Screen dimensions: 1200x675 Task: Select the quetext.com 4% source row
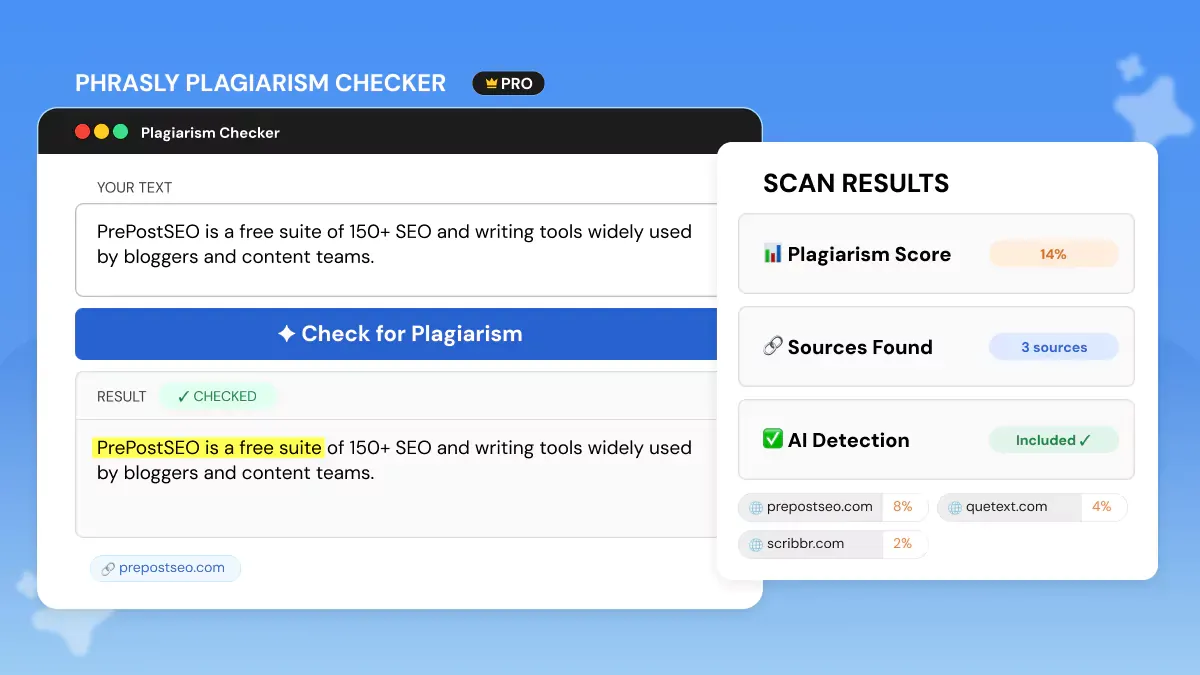1032,507
